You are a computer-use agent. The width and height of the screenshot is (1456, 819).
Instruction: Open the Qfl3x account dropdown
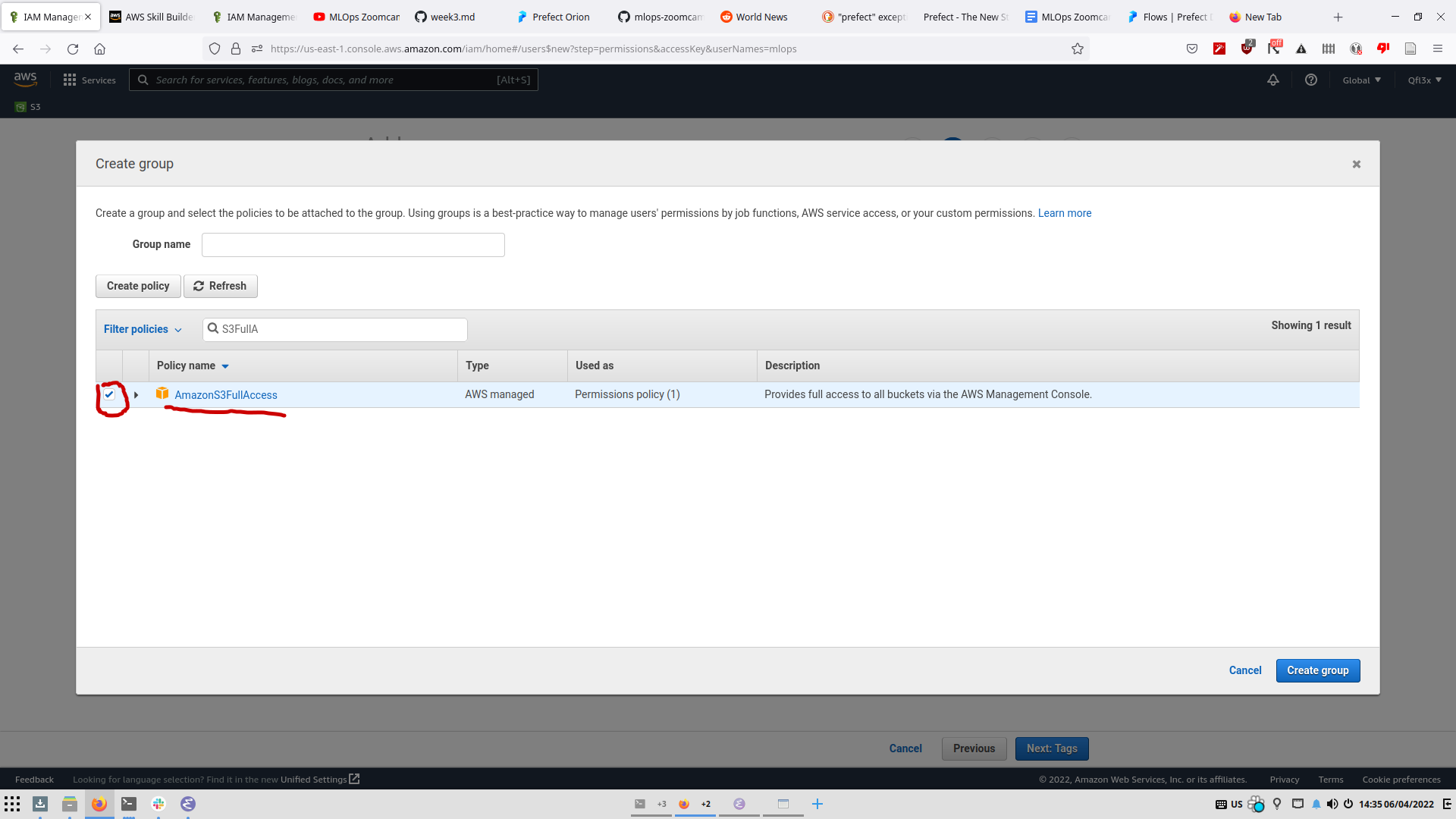1424,80
